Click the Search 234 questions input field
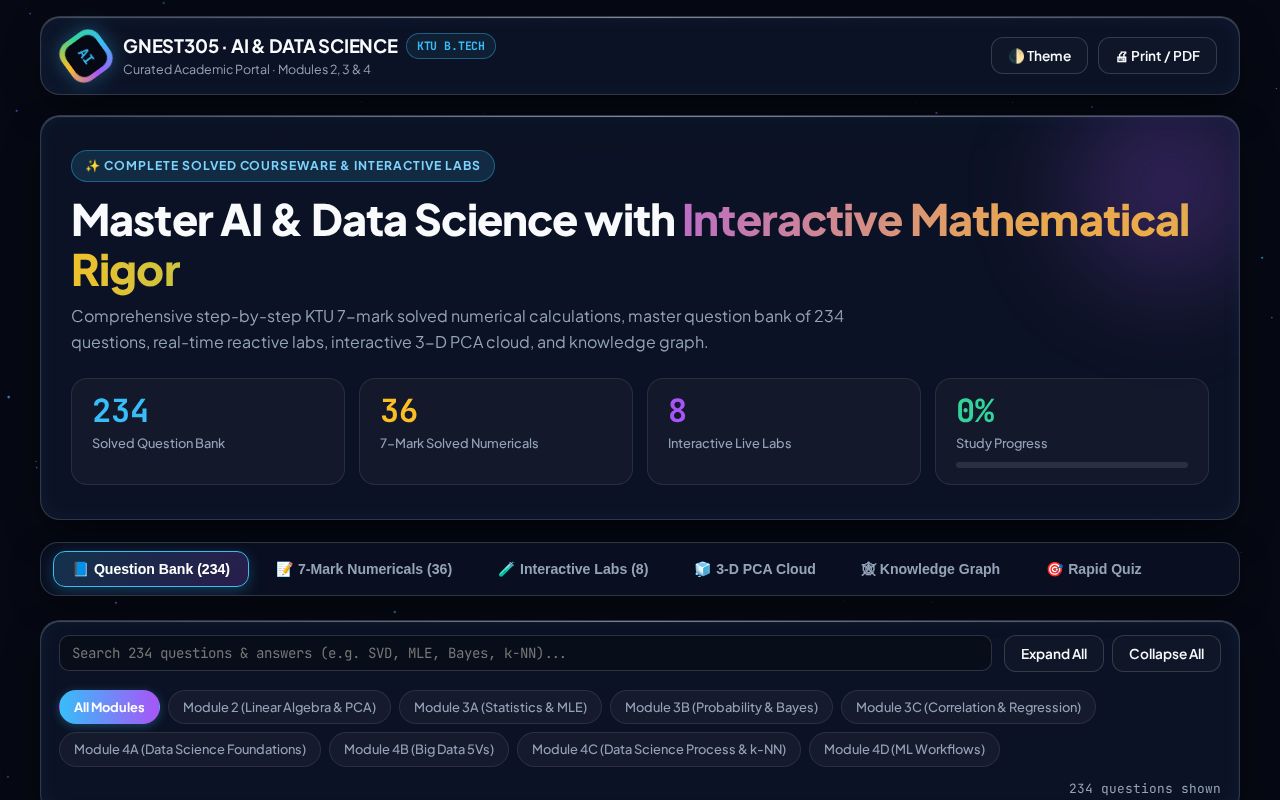This screenshot has width=1280, height=800. [525, 653]
